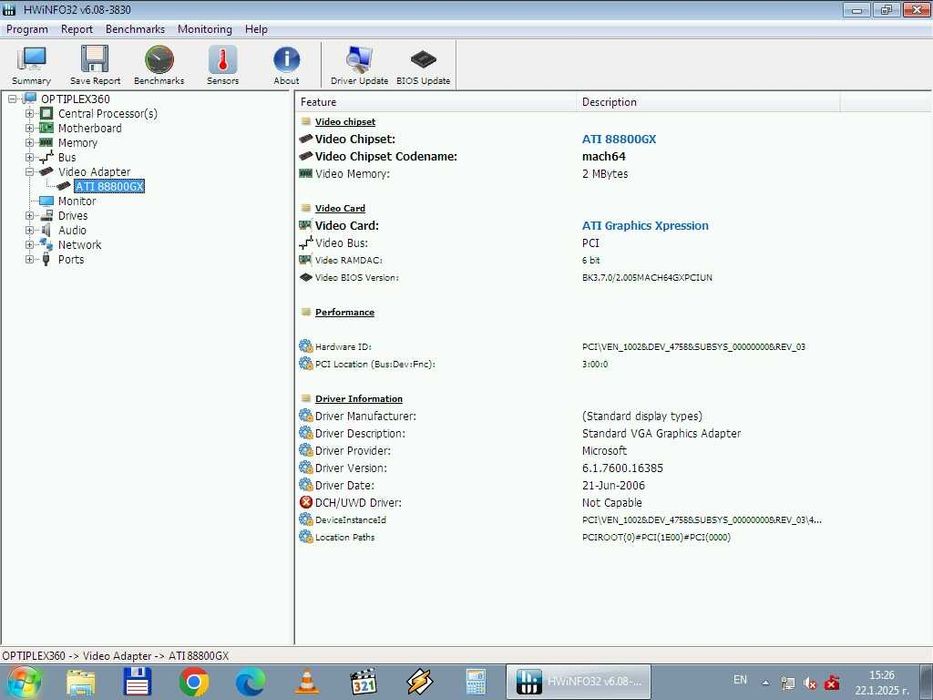Viewport: 933px width, 700px height.
Task: Click the Location Paths gear icon
Action: [x=306, y=537]
